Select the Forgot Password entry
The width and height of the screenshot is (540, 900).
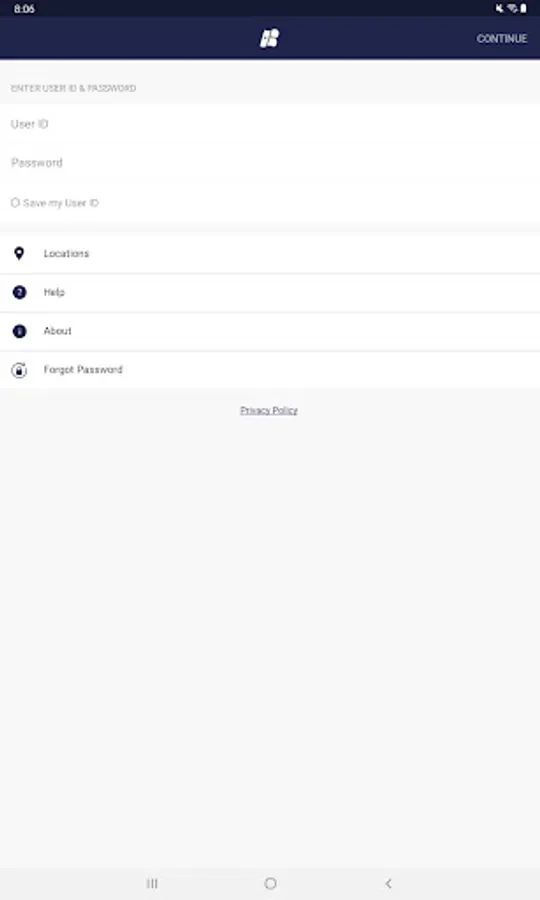point(270,370)
